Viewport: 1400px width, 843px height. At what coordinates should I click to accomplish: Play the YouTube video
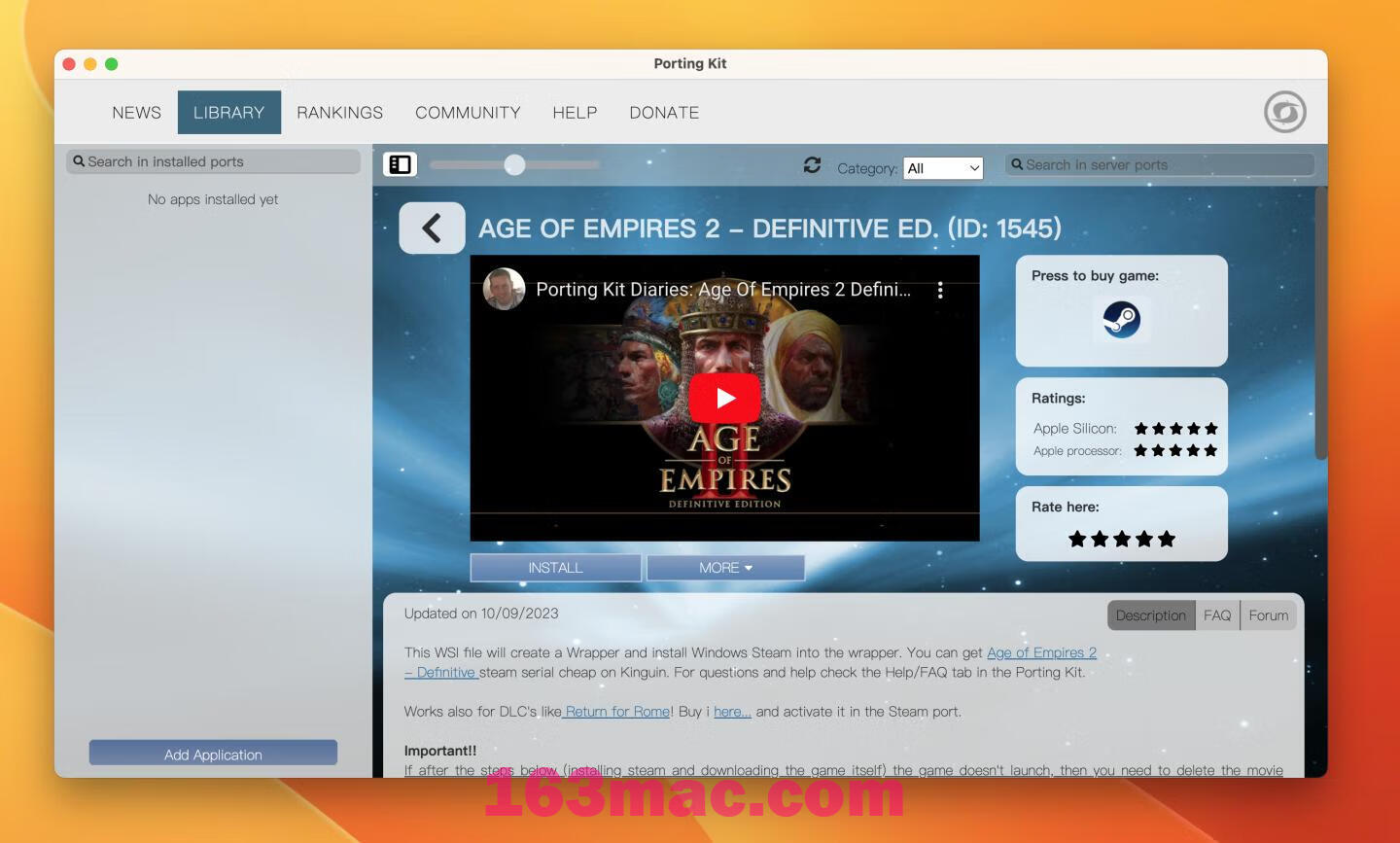click(x=724, y=398)
